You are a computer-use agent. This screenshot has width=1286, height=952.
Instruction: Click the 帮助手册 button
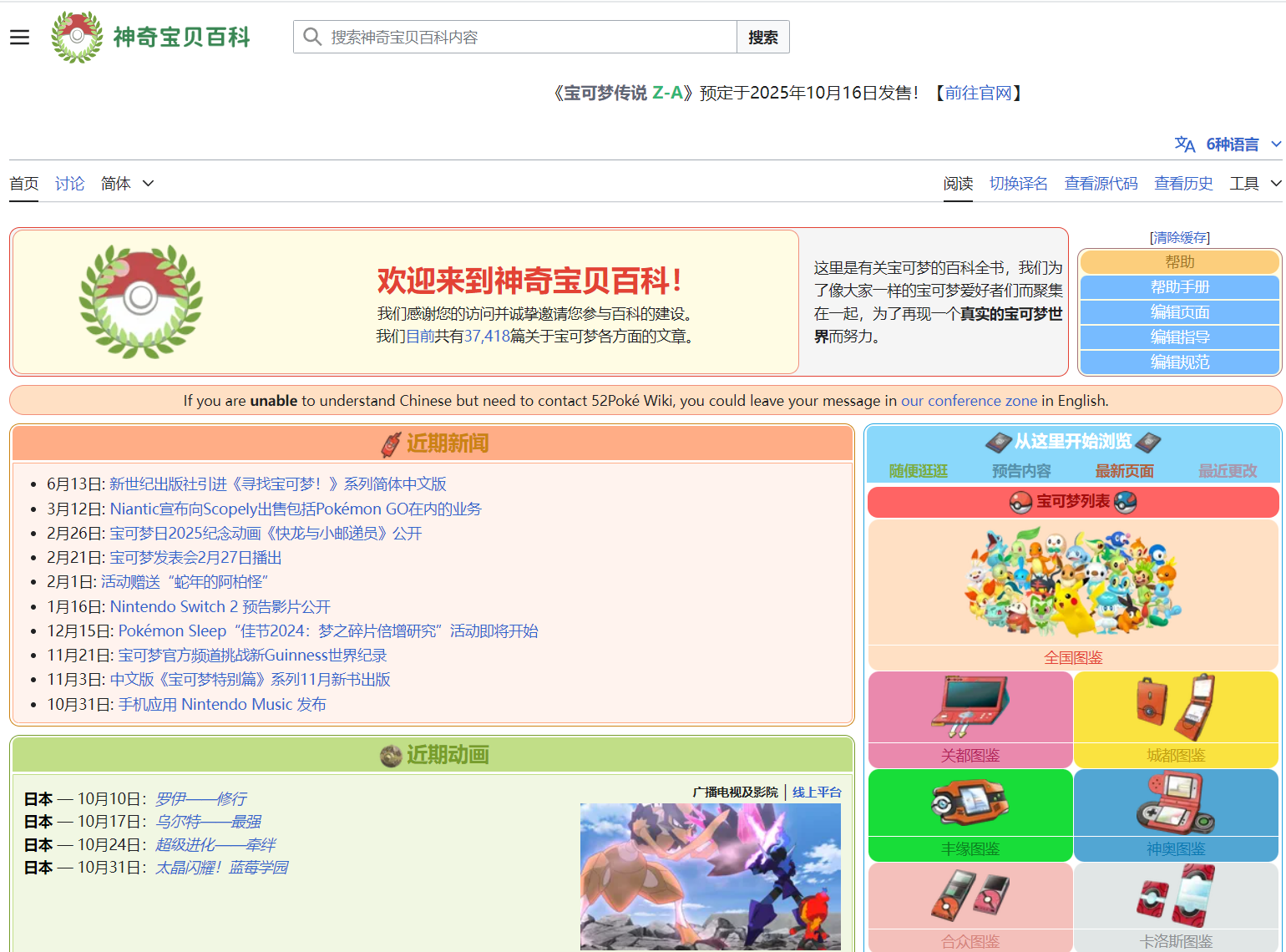pos(1179,287)
